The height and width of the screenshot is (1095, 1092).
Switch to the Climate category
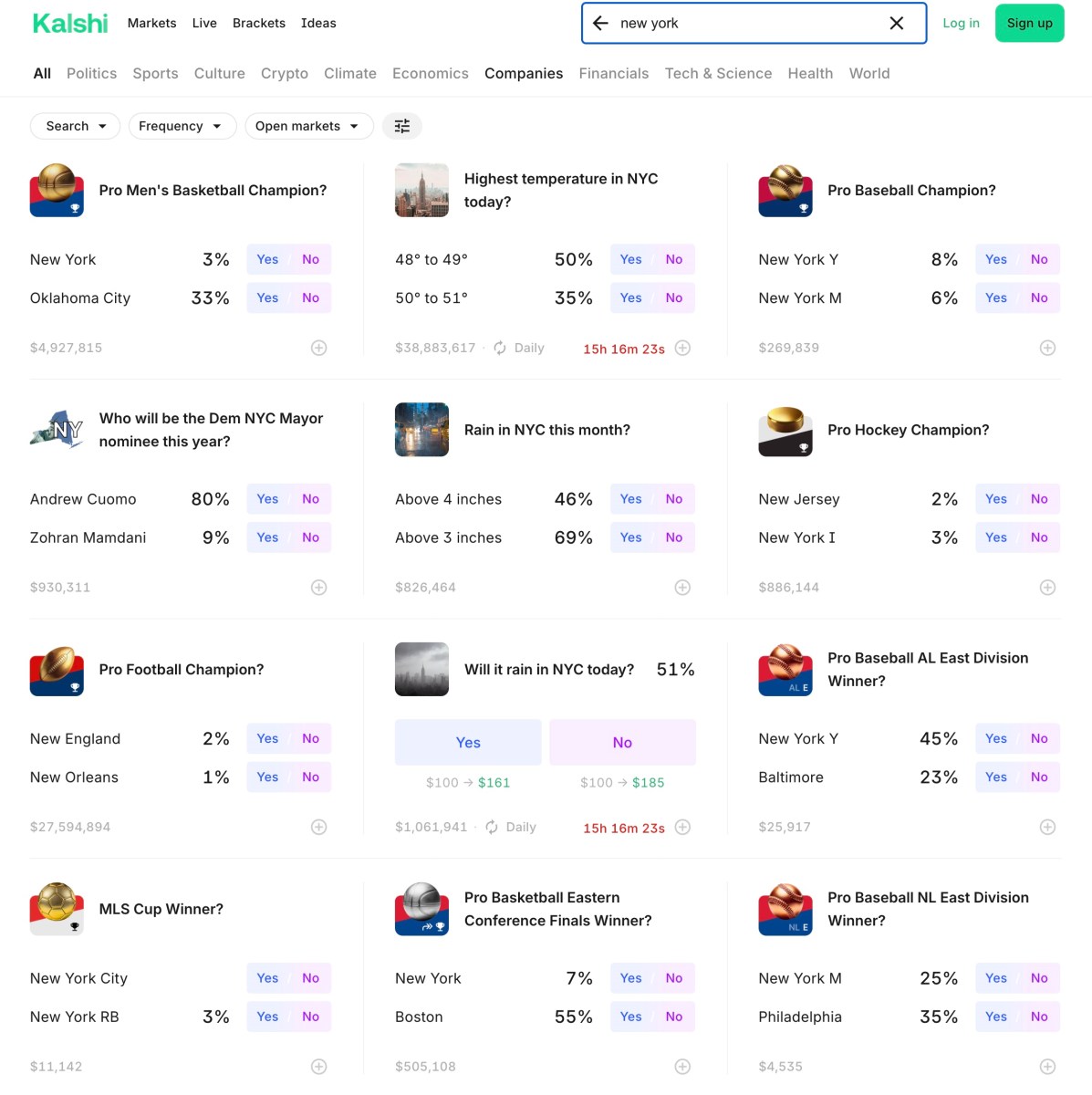[350, 73]
